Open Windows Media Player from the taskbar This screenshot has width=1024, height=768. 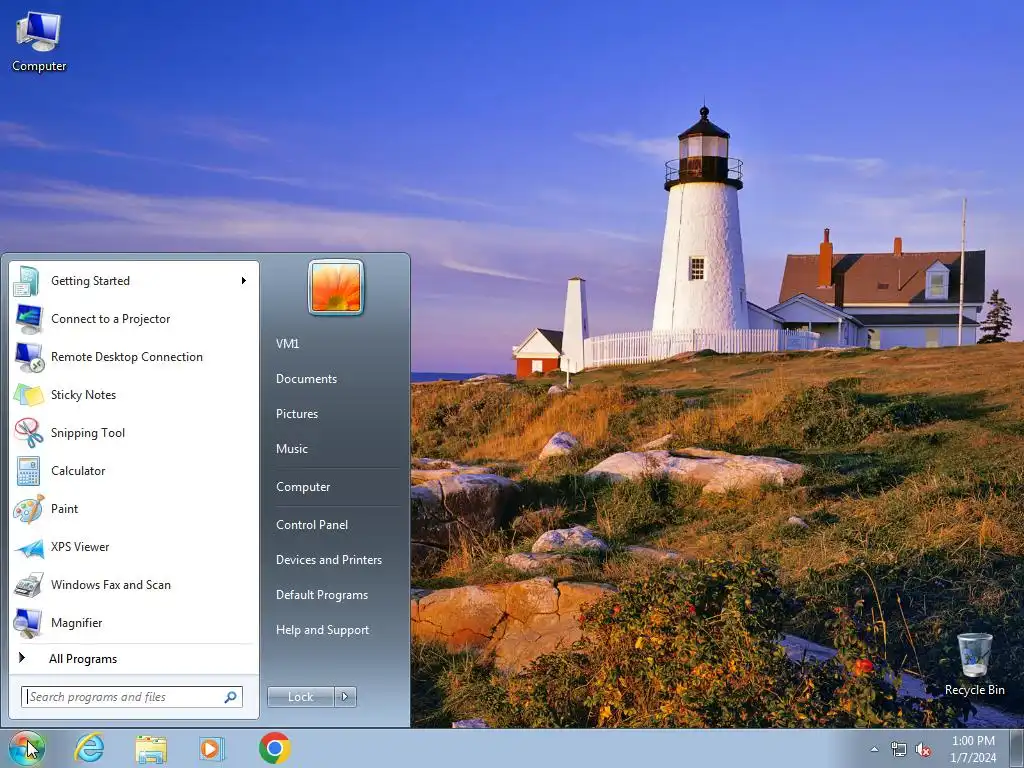(x=212, y=748)
